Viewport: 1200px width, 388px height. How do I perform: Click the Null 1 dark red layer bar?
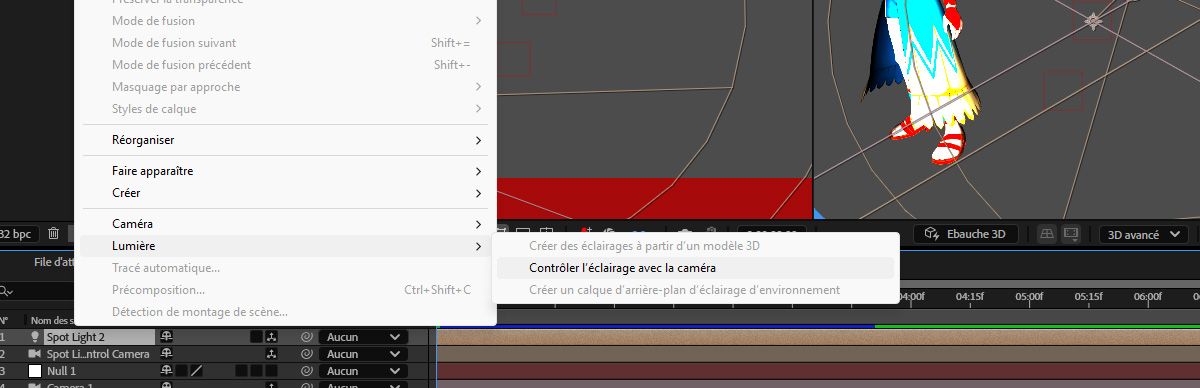[818, 371]
